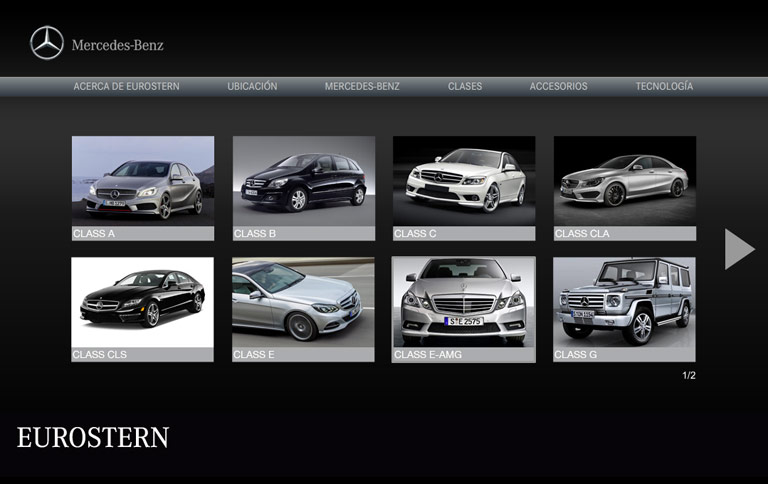Viewport: 768px width, 484px height.
Task: Pick the Class E-AMG thumbnail
Action: (464, 302)
